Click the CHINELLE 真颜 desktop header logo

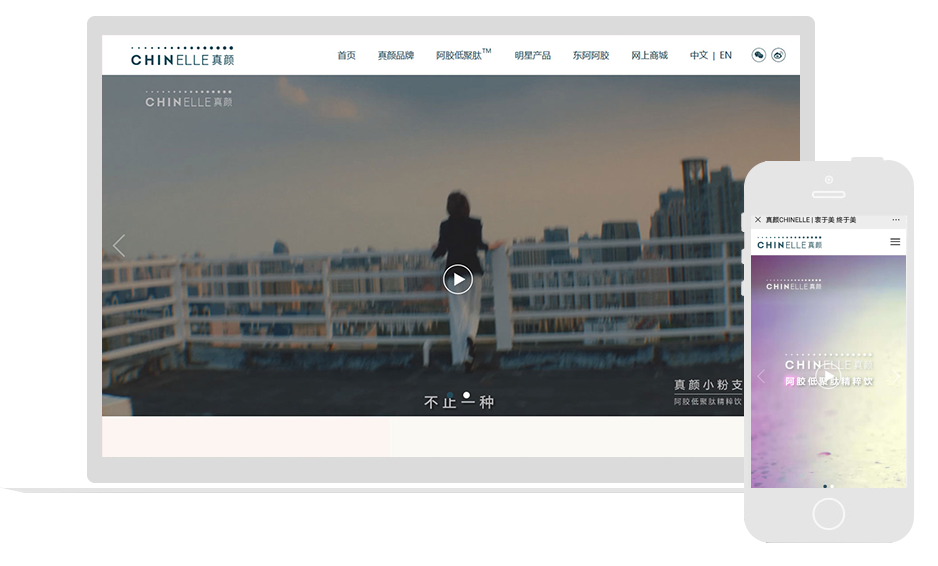(x=182, y=56)
